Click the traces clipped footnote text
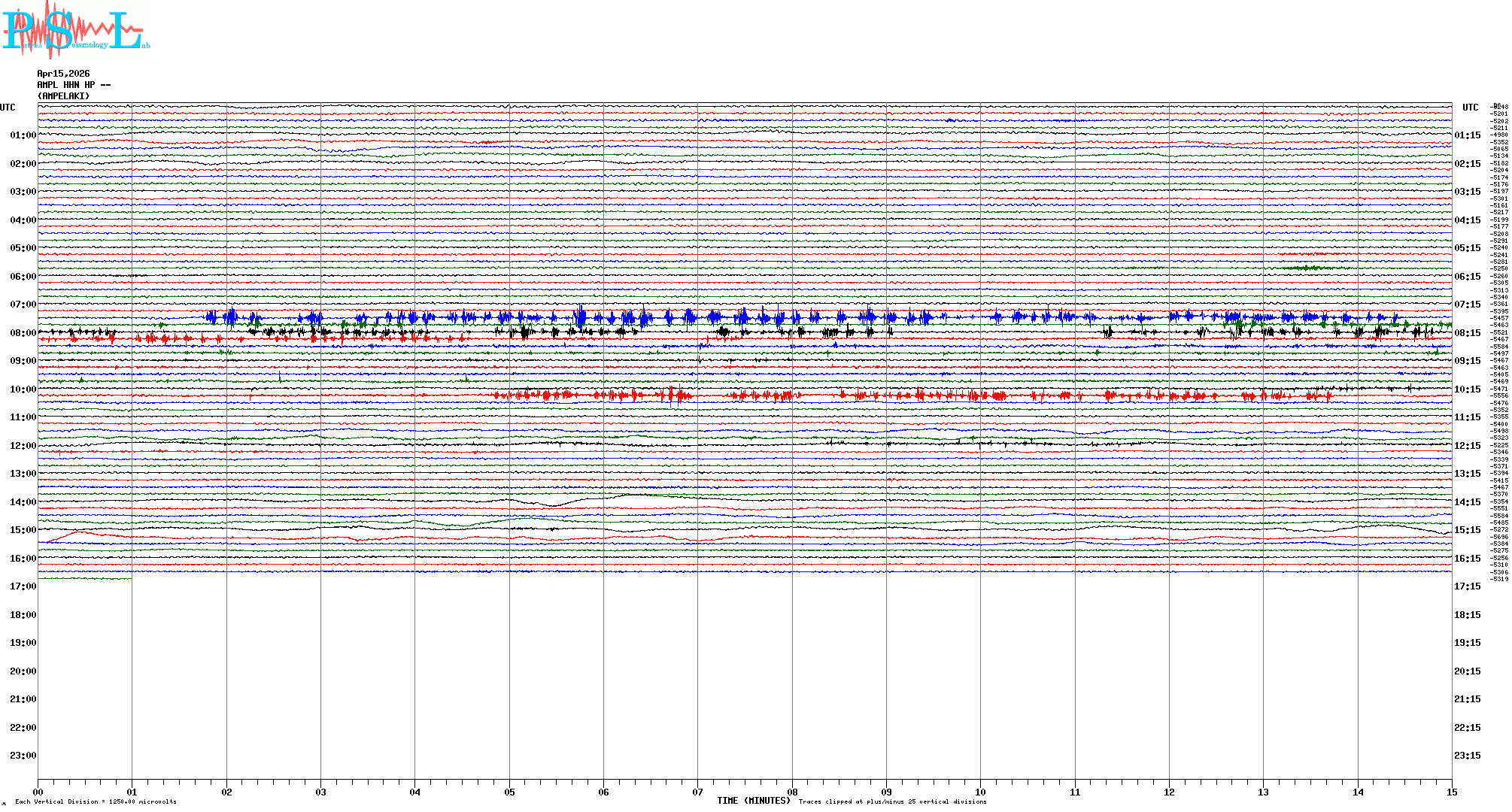Viewport: 1512px width, 812px height. pos(892,801)
